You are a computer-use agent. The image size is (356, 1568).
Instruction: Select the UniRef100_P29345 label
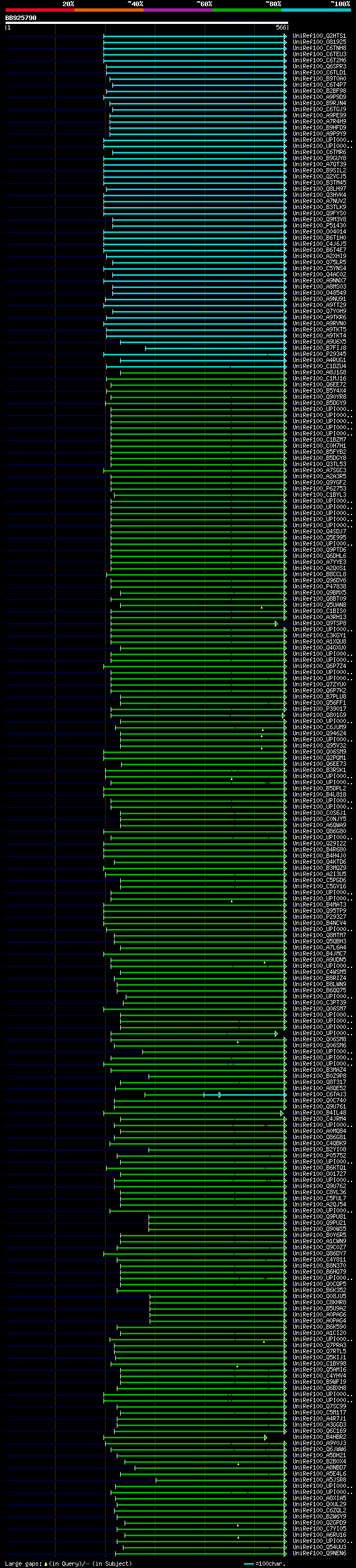[319, 354]
